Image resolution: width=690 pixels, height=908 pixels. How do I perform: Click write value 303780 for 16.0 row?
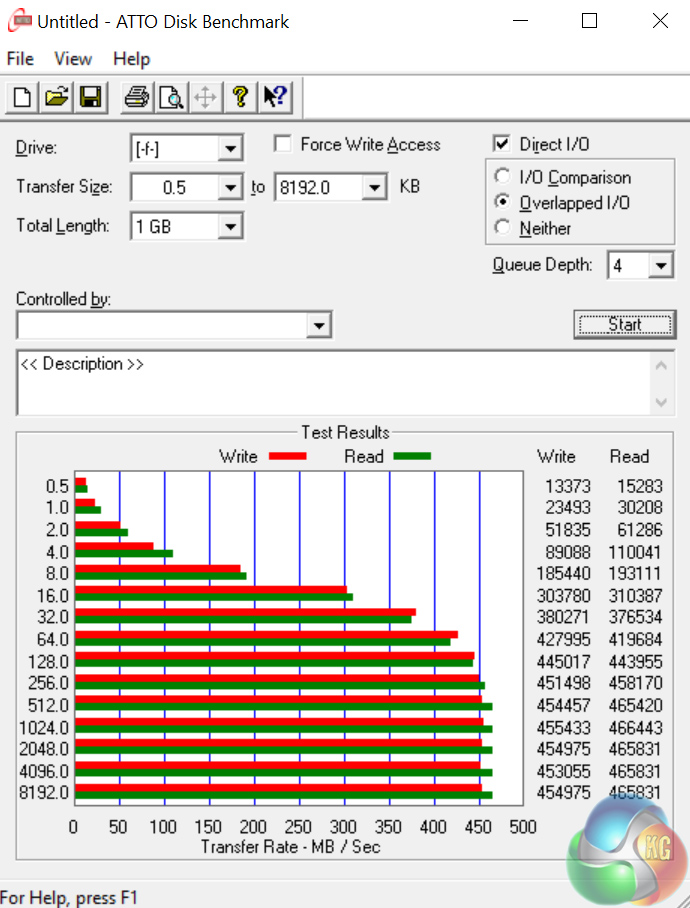coord(563,596)
